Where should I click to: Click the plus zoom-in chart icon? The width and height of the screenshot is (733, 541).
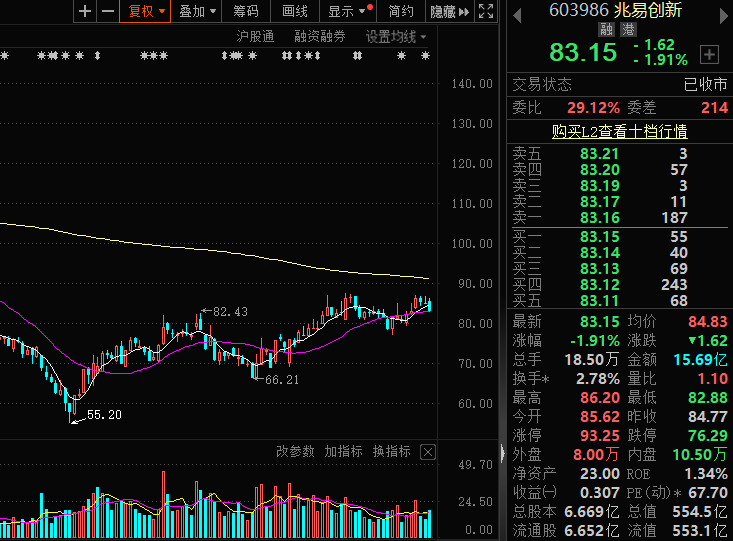pyautogui.click(x=85, y=12)
